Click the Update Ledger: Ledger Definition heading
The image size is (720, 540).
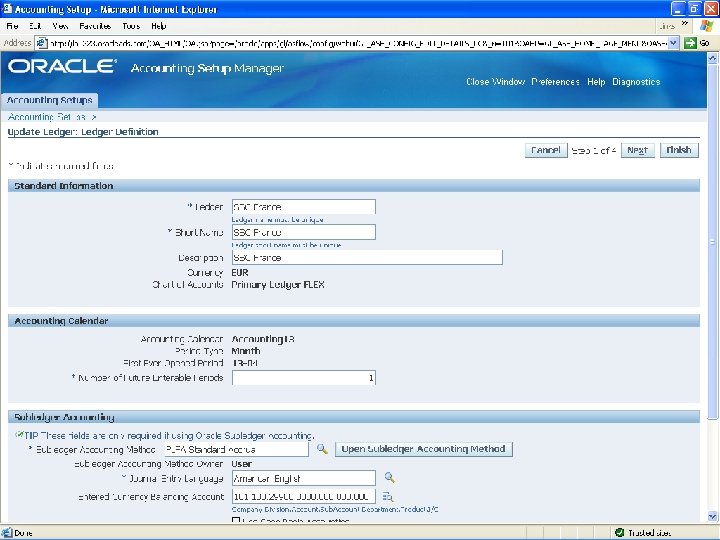pos(83,132)
